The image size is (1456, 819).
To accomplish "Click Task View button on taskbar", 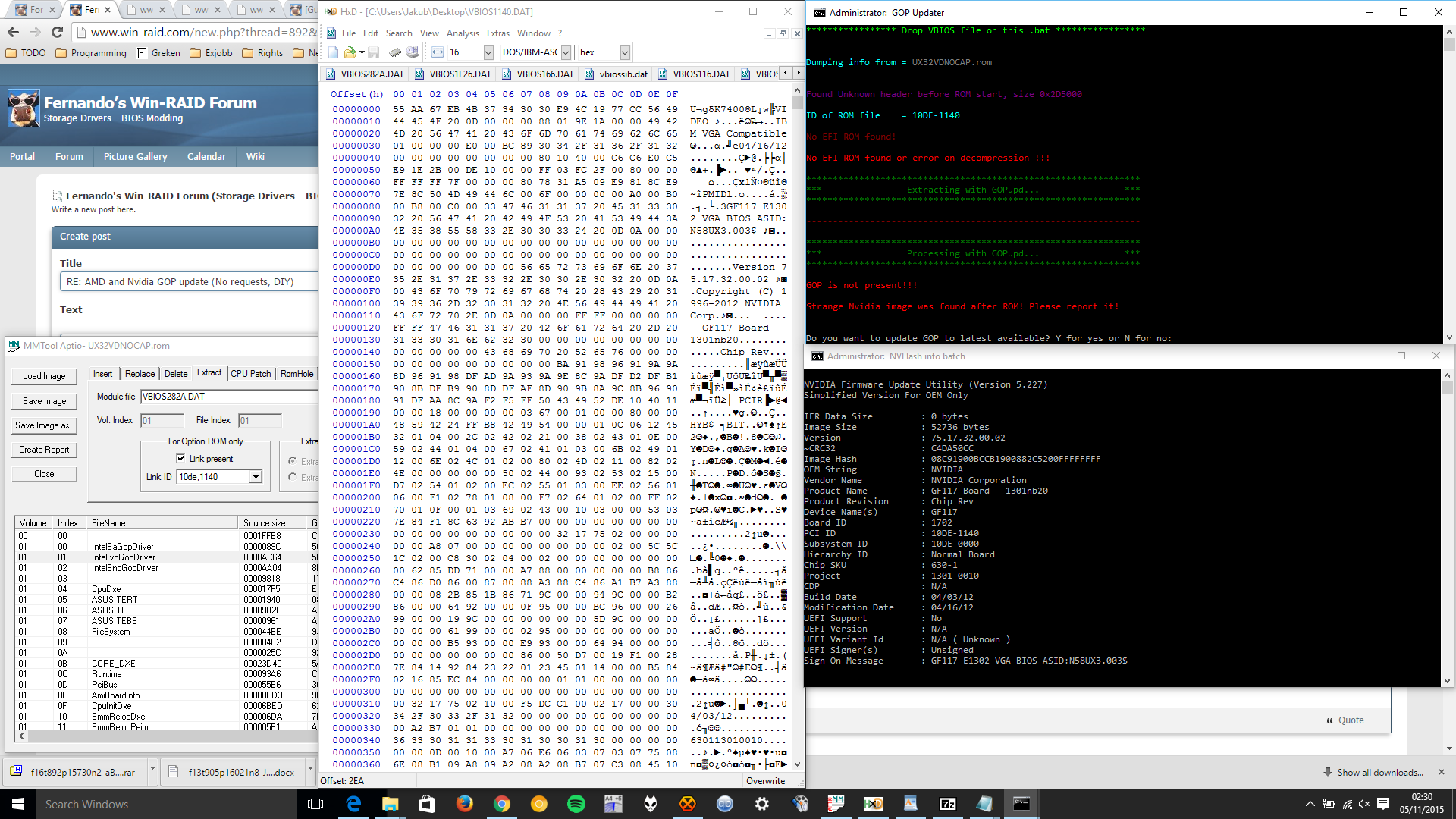I will click(x=315, y=804).
